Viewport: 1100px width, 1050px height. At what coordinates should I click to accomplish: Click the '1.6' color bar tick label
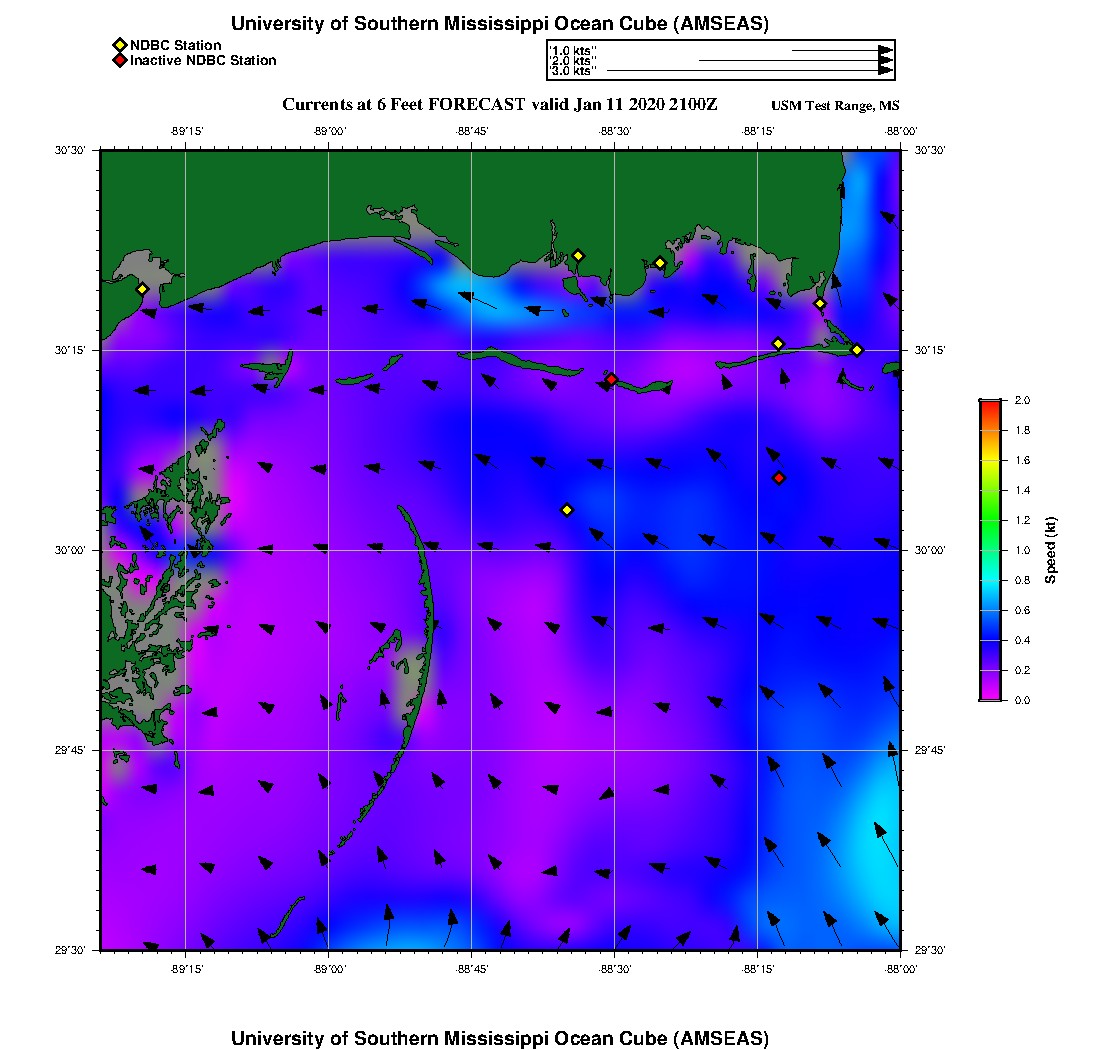coord(1022,460)
